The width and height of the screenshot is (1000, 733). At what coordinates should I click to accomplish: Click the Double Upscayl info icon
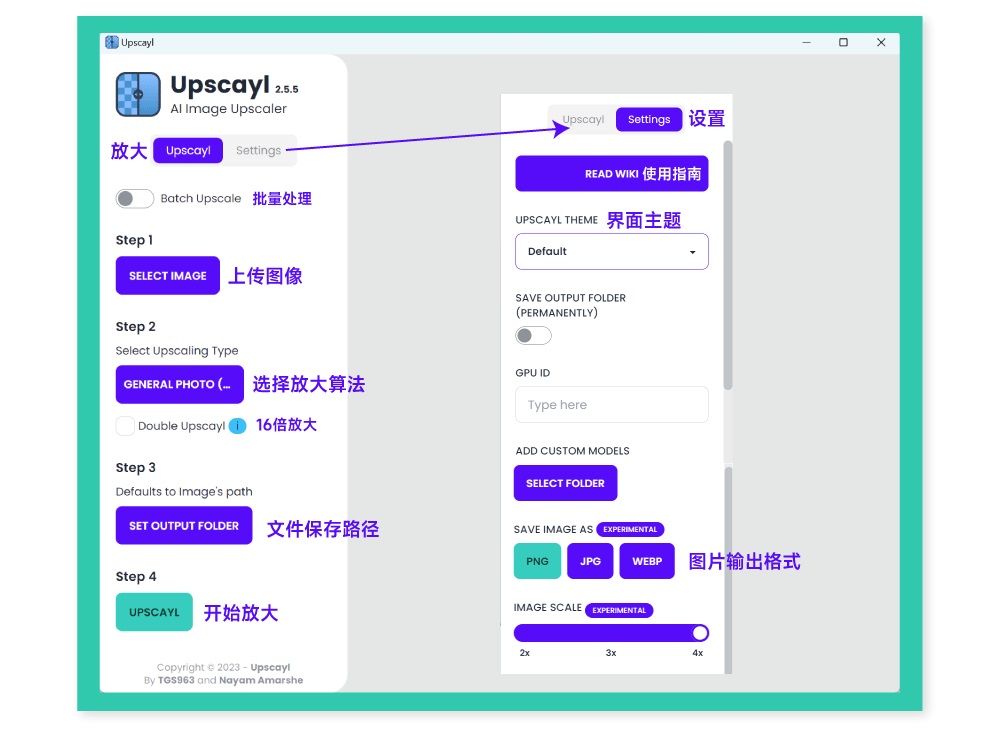(x=237, y=426)
